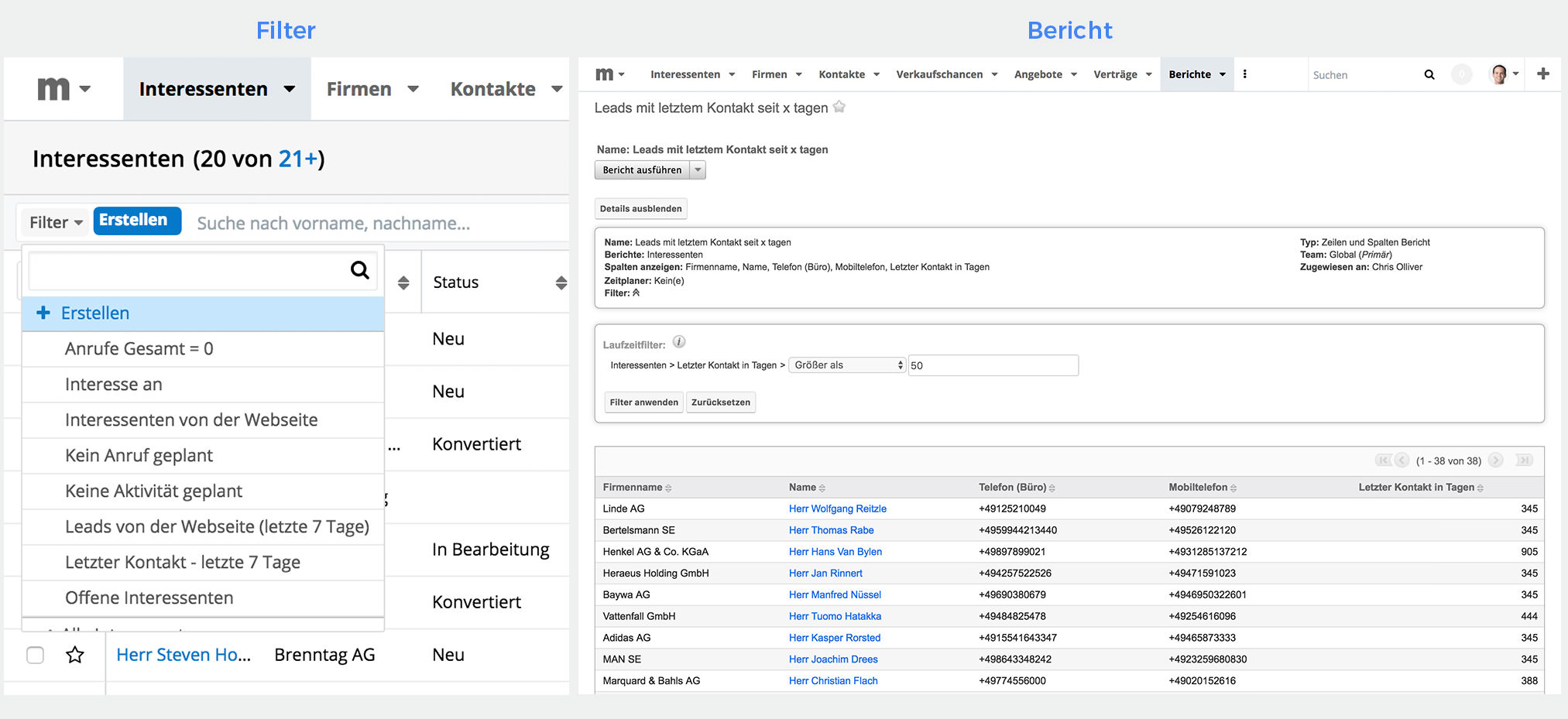Star the Herr Steven Ho... row

(x=75, y=656)
